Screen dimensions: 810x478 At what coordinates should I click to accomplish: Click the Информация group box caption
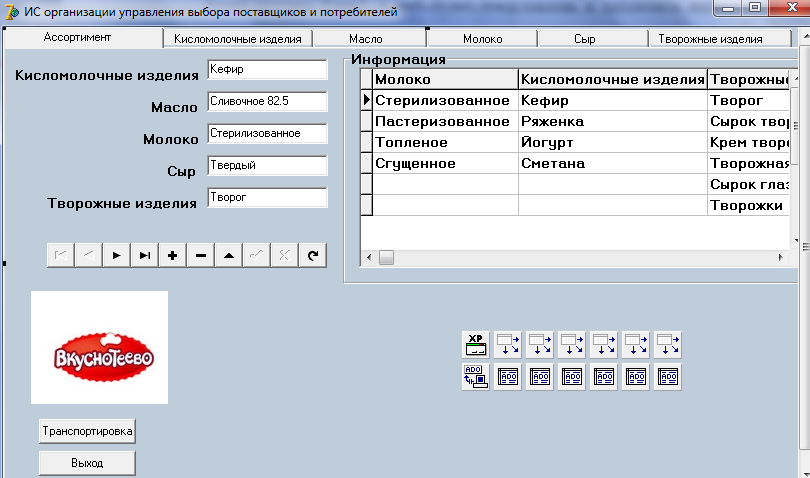click(398, 59)
